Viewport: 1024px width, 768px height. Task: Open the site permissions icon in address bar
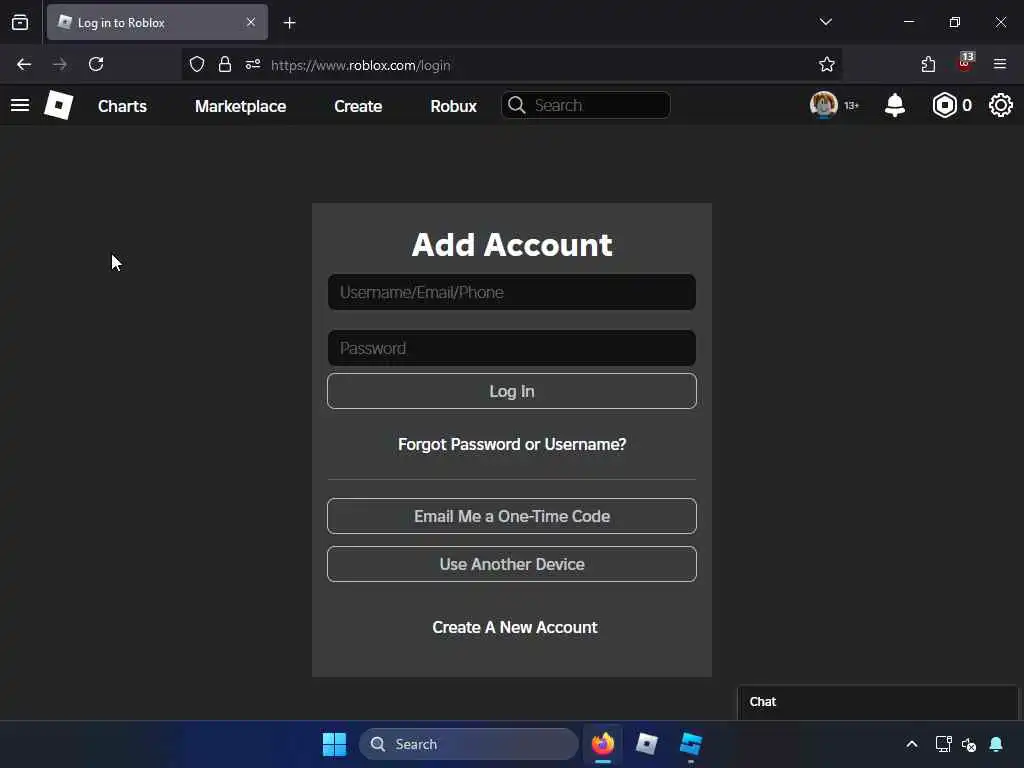[x=253, y=64]
